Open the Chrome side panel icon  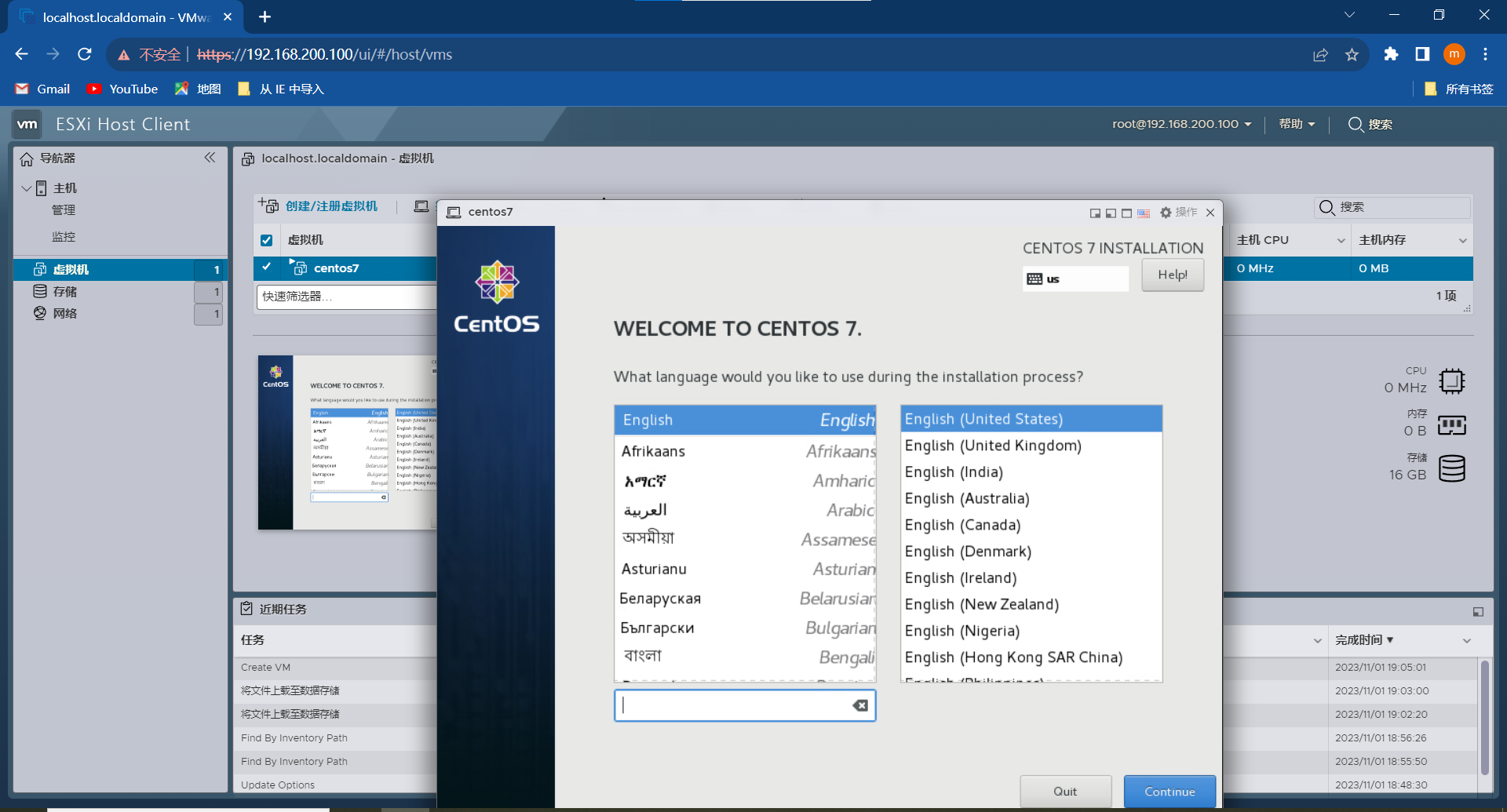click(x=1422, y=54)
